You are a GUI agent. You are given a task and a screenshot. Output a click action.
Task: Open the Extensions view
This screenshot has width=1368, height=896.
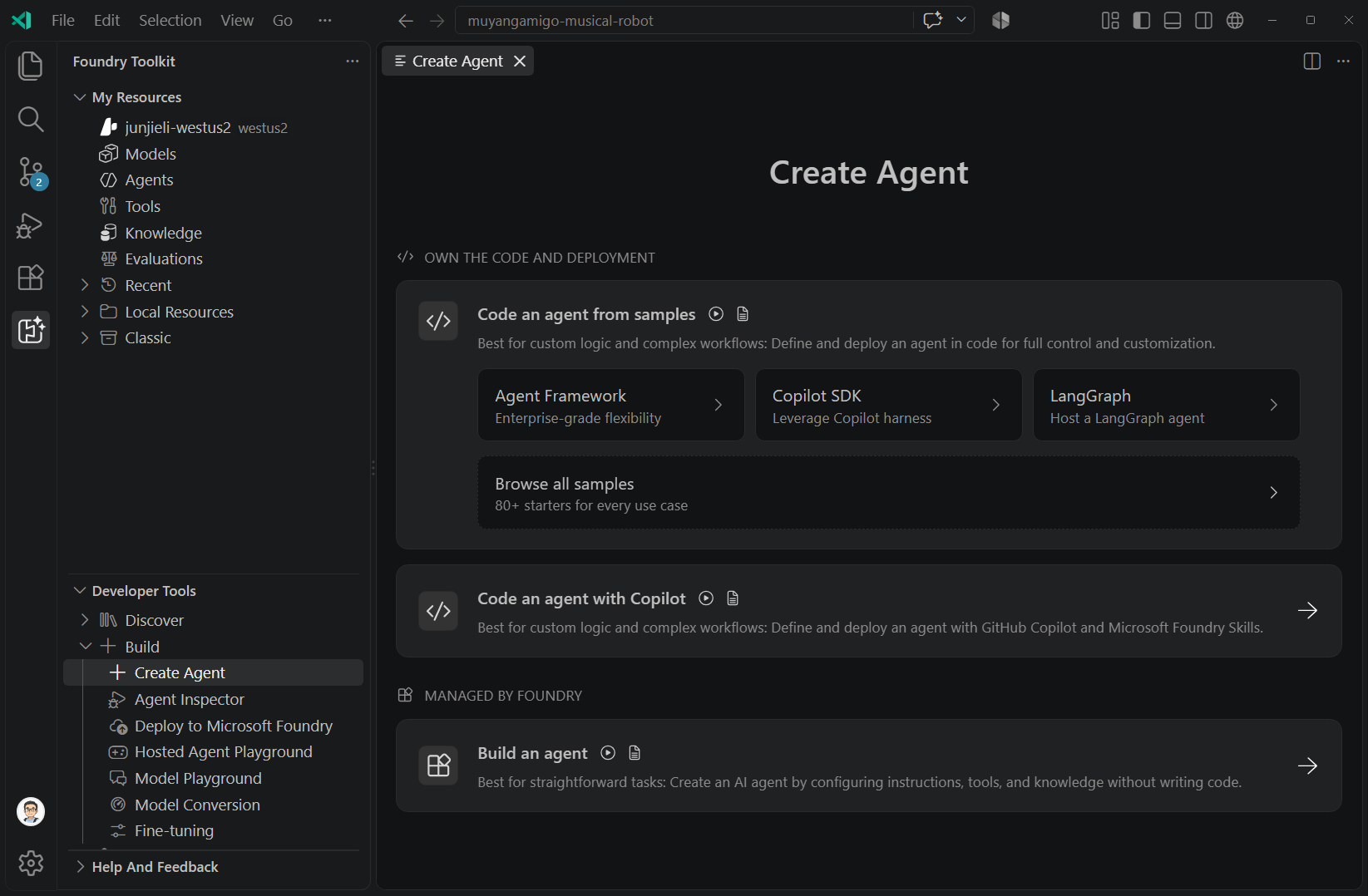pyautogui.click(x=31, y=278)
